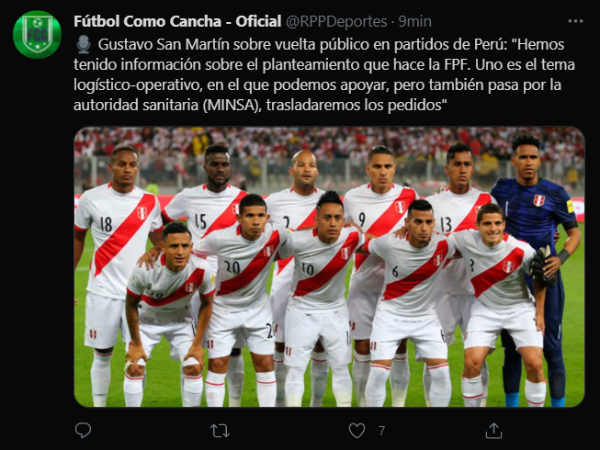
Task: Open the Peru team photo attachment
Action: [x=329, y=267]
